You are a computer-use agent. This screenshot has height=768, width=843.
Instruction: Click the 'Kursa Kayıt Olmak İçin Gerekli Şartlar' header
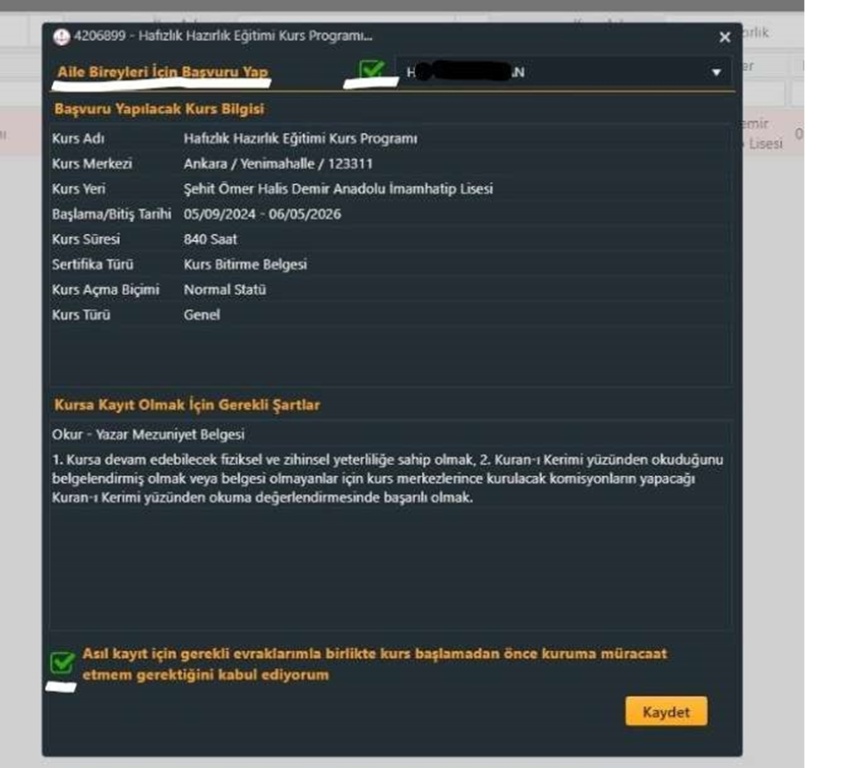pyautogui.click(x=188, y=405)
